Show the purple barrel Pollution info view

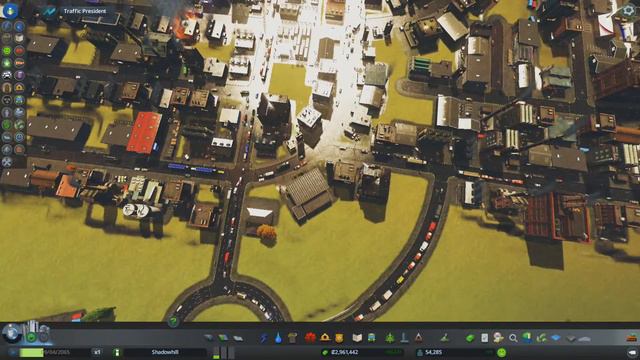tap(19, 75)
